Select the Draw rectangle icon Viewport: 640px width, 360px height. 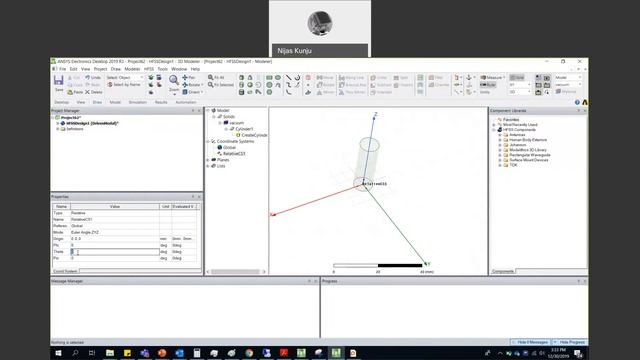(x=269, y=78)
